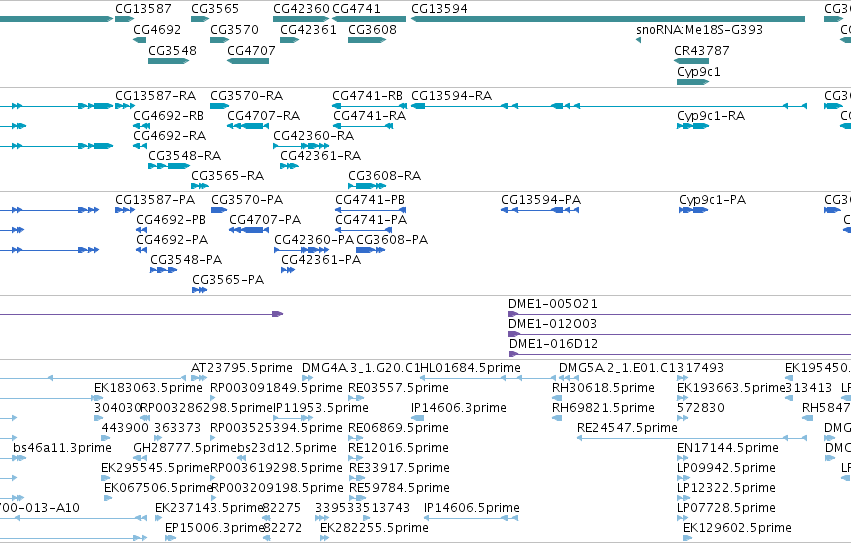Select the CG13587 gene feature

click(x=124, y=19)
